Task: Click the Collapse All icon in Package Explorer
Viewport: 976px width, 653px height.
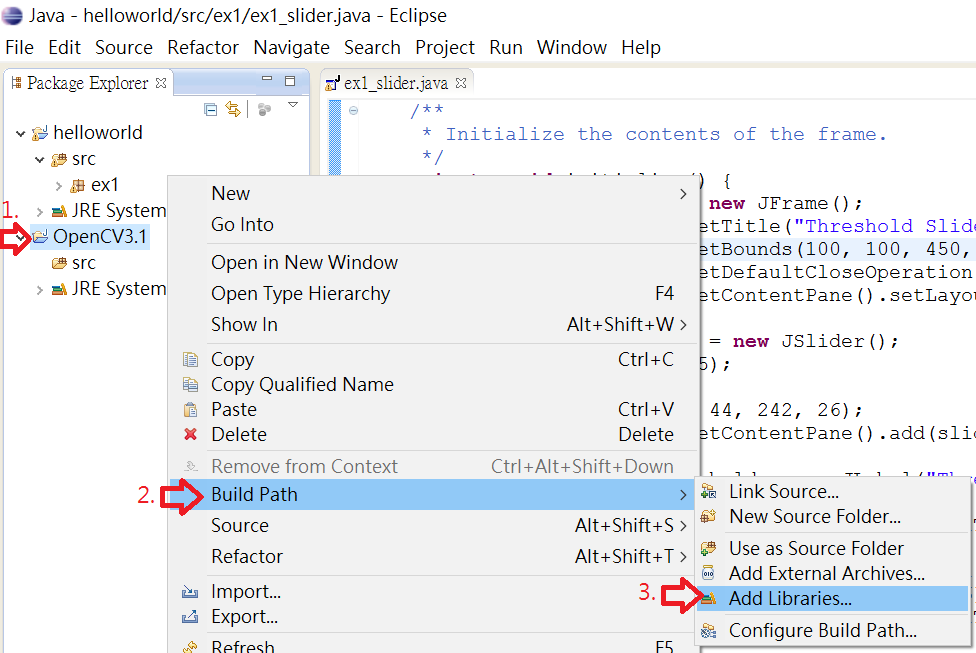Action: [x=210, y=110]
